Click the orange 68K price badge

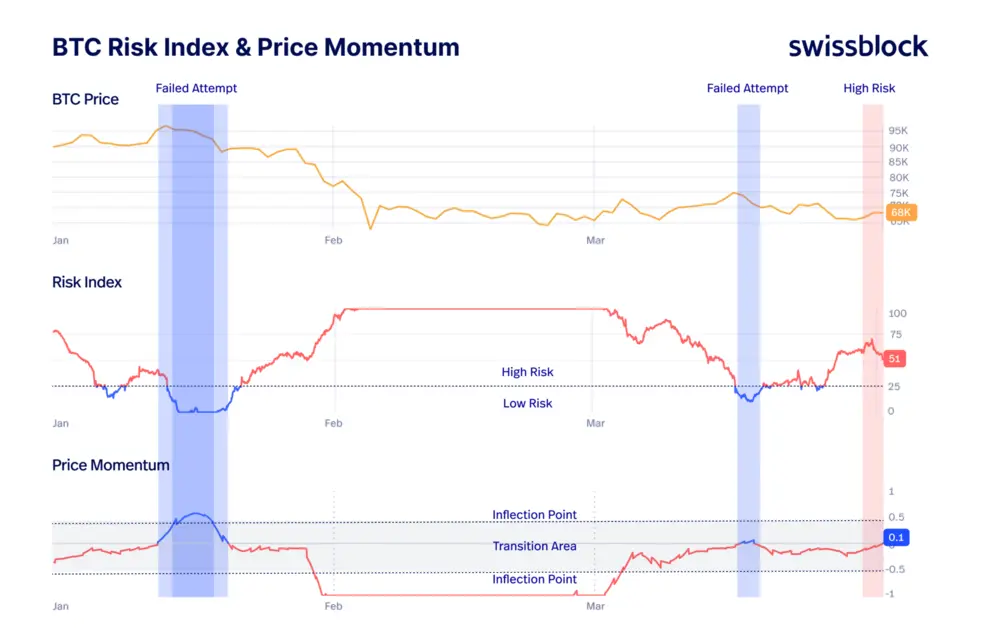tap(900, 212)
